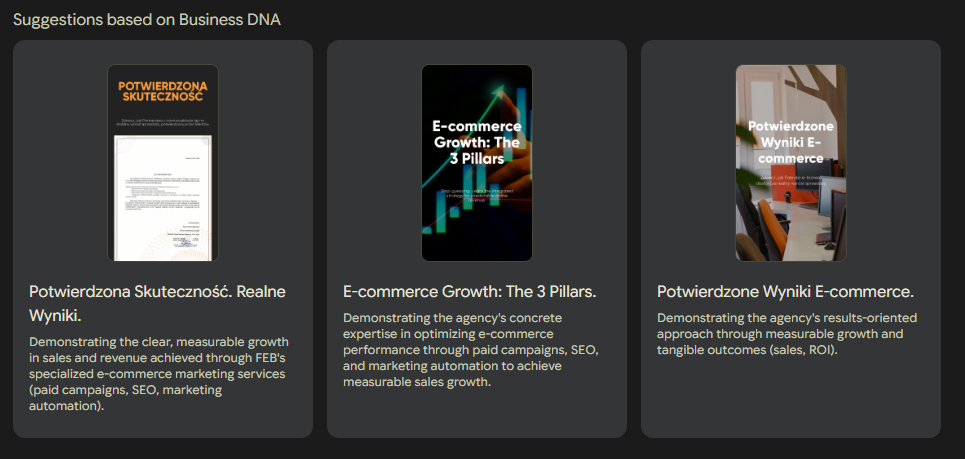Screen dimensions: 965x459
Task: Click the 'E-commerce Growth: The 3 Pillars.' card title
Action: [469, 292]
